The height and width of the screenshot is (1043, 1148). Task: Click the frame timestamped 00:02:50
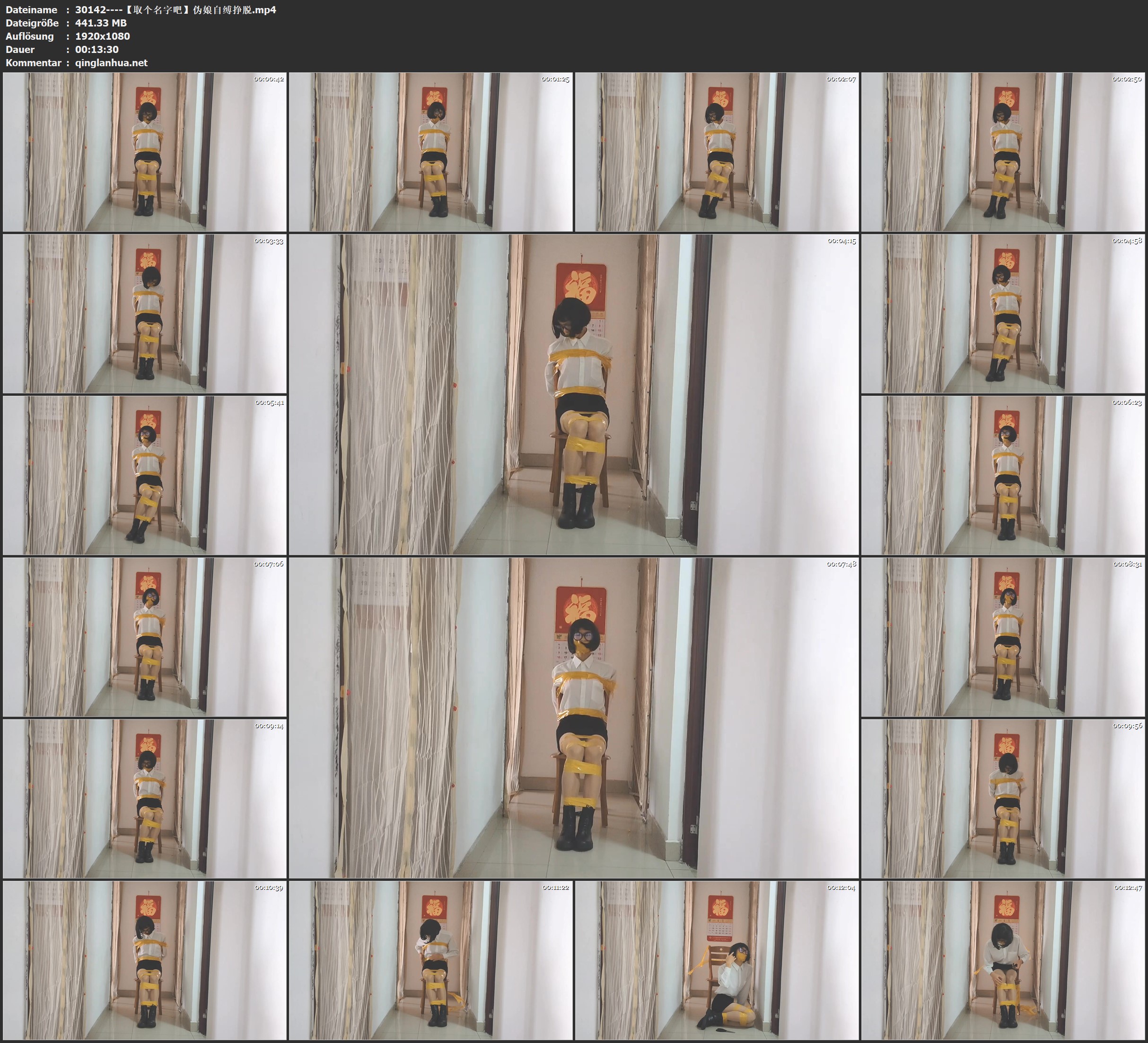[x=1003, y=151]
